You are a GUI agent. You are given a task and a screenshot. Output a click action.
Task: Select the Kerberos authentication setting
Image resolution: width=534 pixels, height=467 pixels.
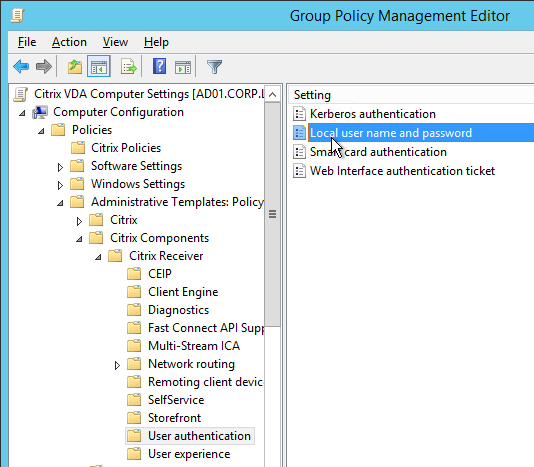(x=373, y=114)
